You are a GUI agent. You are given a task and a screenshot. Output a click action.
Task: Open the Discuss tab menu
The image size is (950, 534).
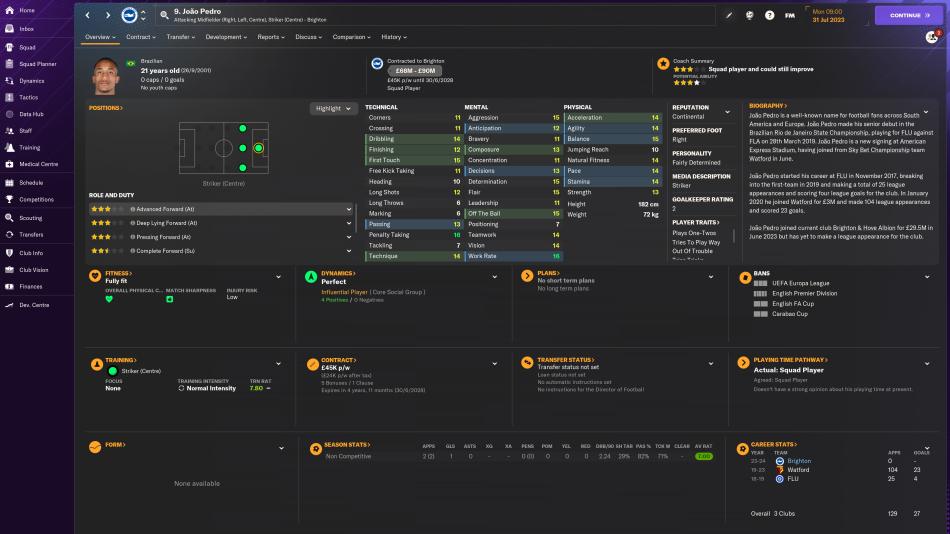(x=308, y=37)
